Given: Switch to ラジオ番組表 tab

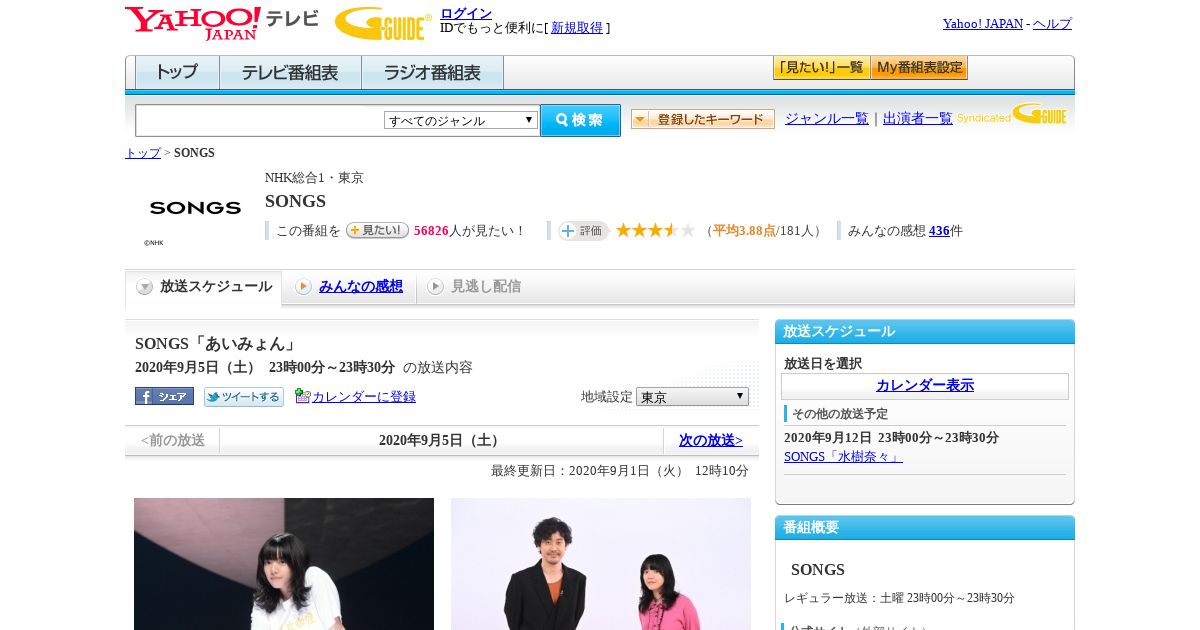Looking at the screenshot, I should click(433, 73).
